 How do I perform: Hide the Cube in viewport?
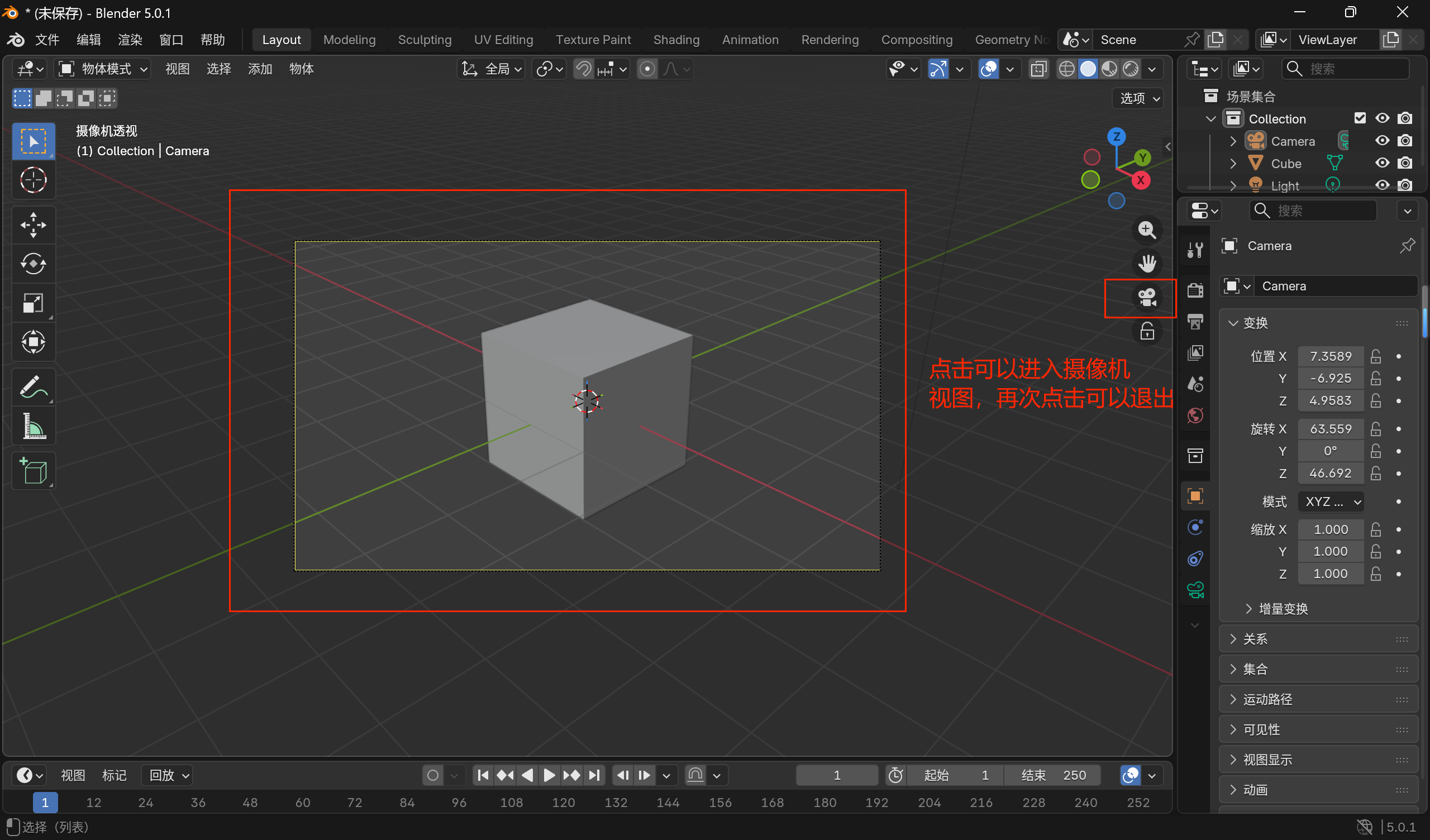(1383, 164)
